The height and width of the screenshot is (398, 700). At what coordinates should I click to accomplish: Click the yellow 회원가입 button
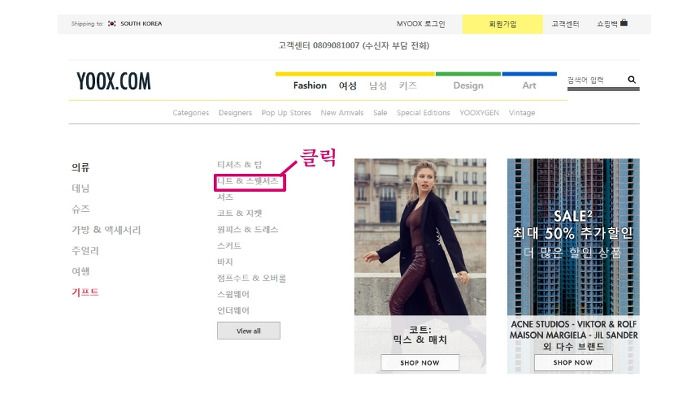(x=502, y=24)
